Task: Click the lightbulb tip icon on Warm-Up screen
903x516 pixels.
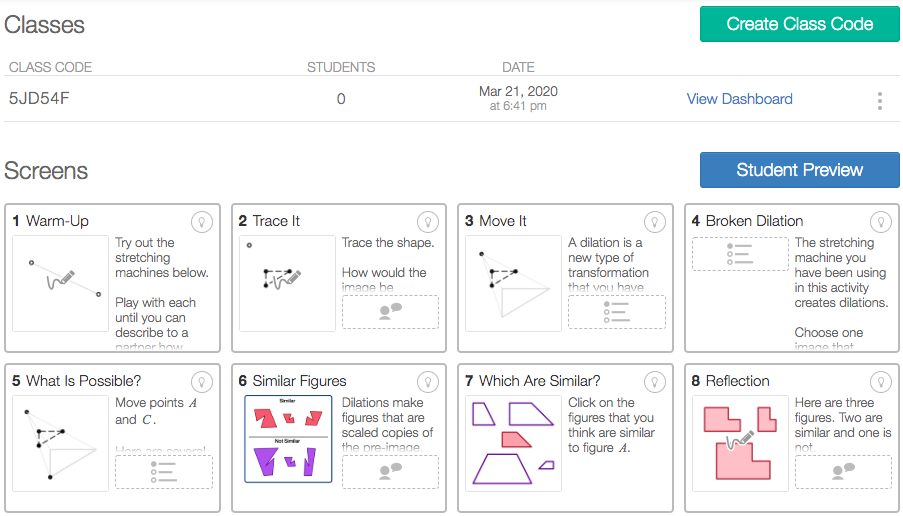Action: [202, 222]
